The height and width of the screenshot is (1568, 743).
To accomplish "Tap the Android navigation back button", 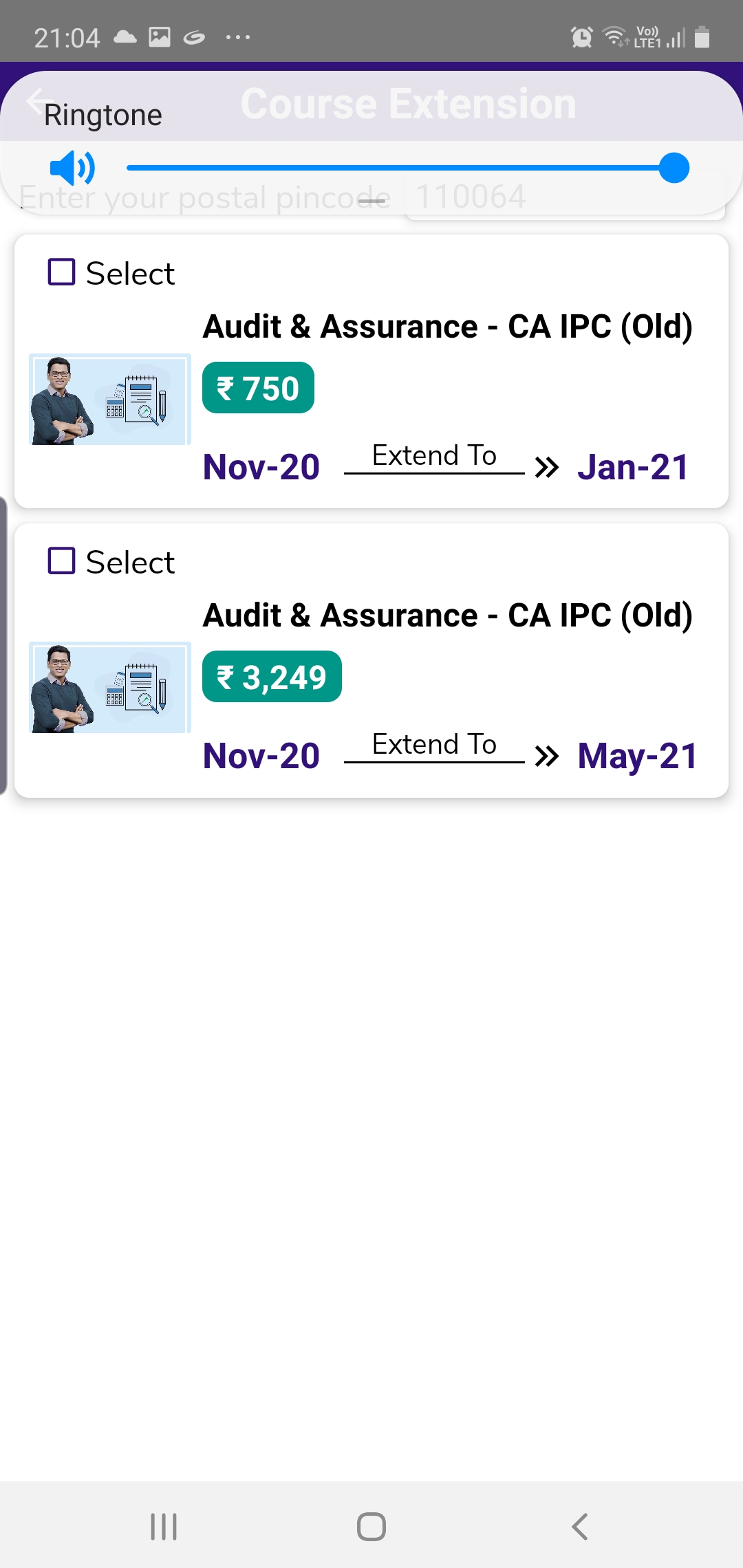I will coord(580,1527).
